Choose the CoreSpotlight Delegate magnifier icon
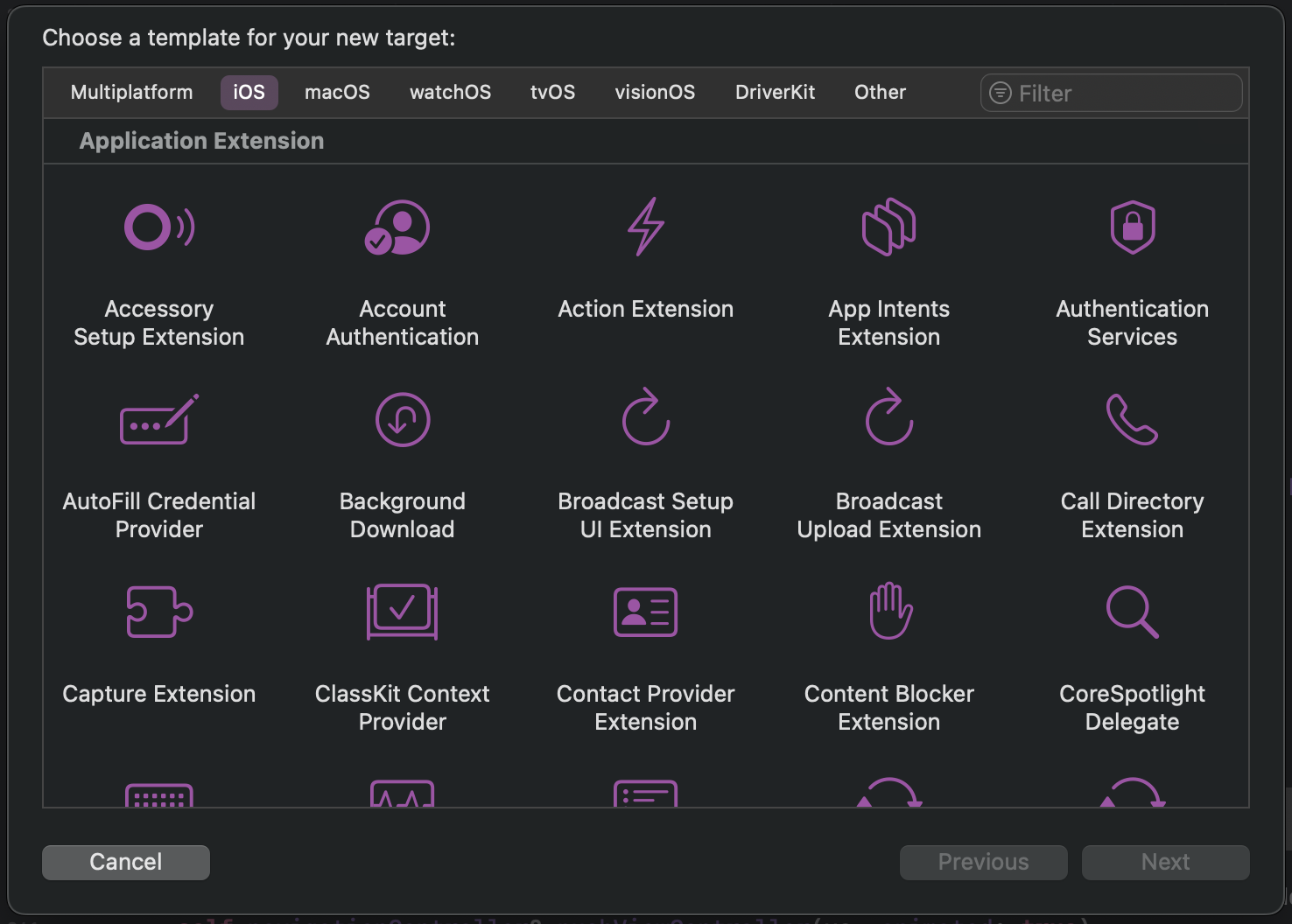The image size is (1292, 924). (1132, 612)
